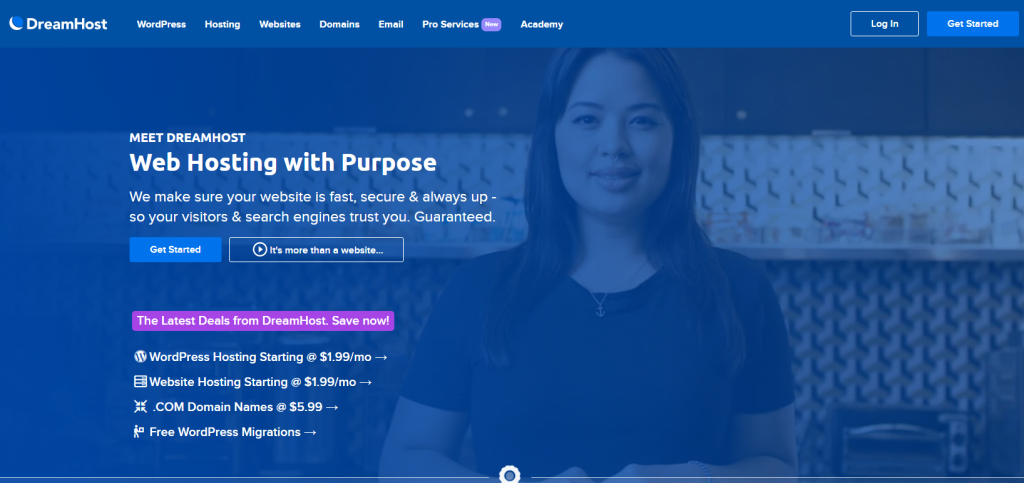Expand the Domains navigation menu

pyautogui.click(x=340, y=24)
